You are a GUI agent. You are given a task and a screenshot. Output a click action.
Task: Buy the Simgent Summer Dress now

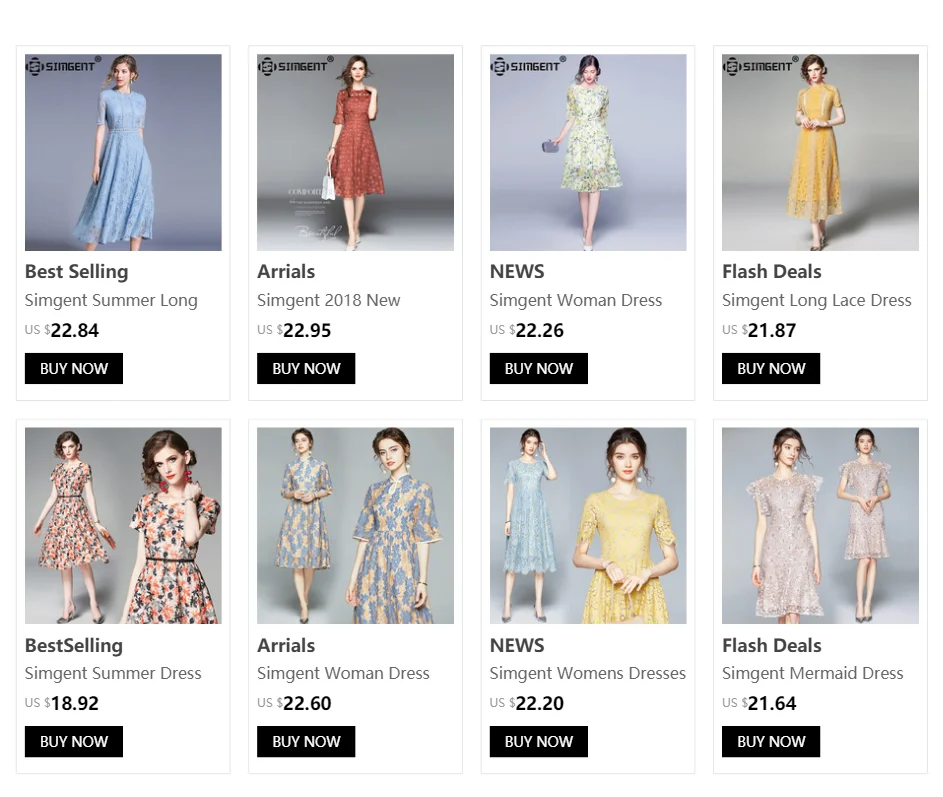[74, 742]
